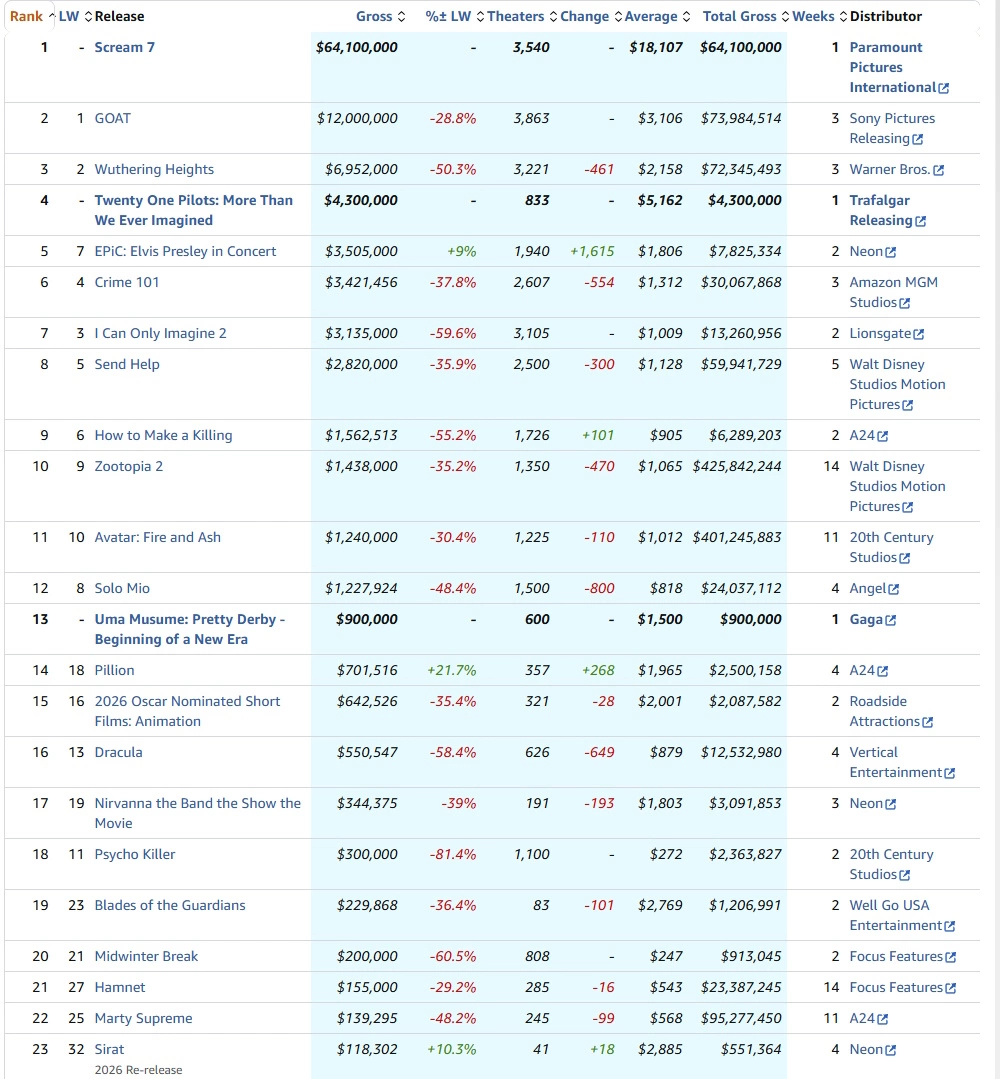
Task: Select the $64,100,000 gross cell for Scream 7
Action: [x=357, y=47]
